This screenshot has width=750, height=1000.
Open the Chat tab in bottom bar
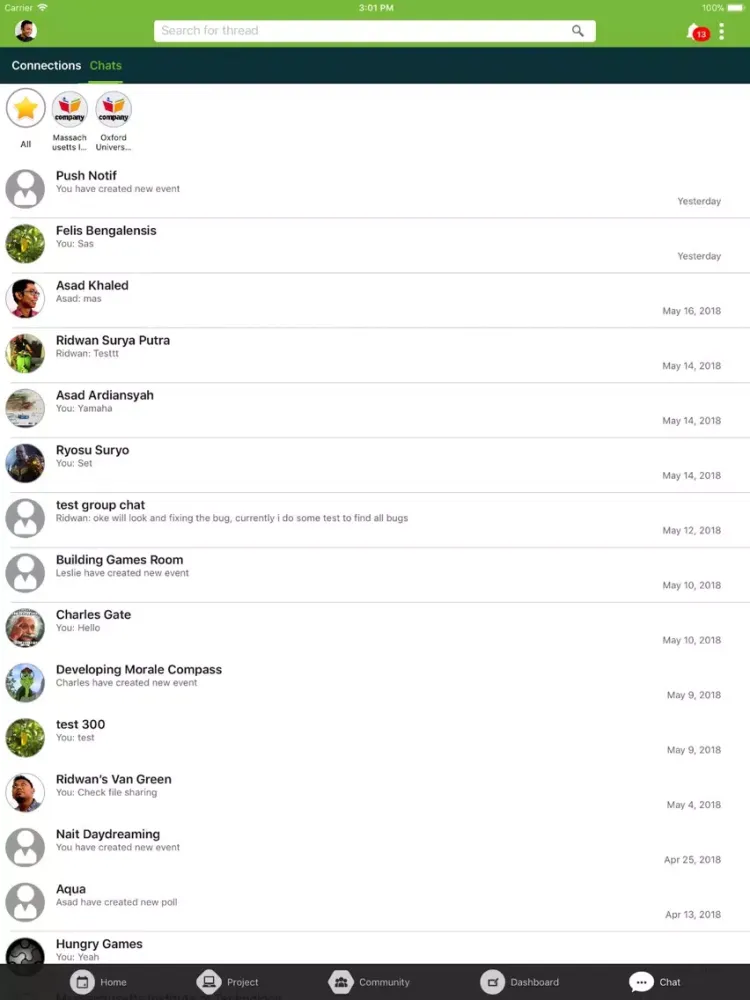[x=656, y=982]
